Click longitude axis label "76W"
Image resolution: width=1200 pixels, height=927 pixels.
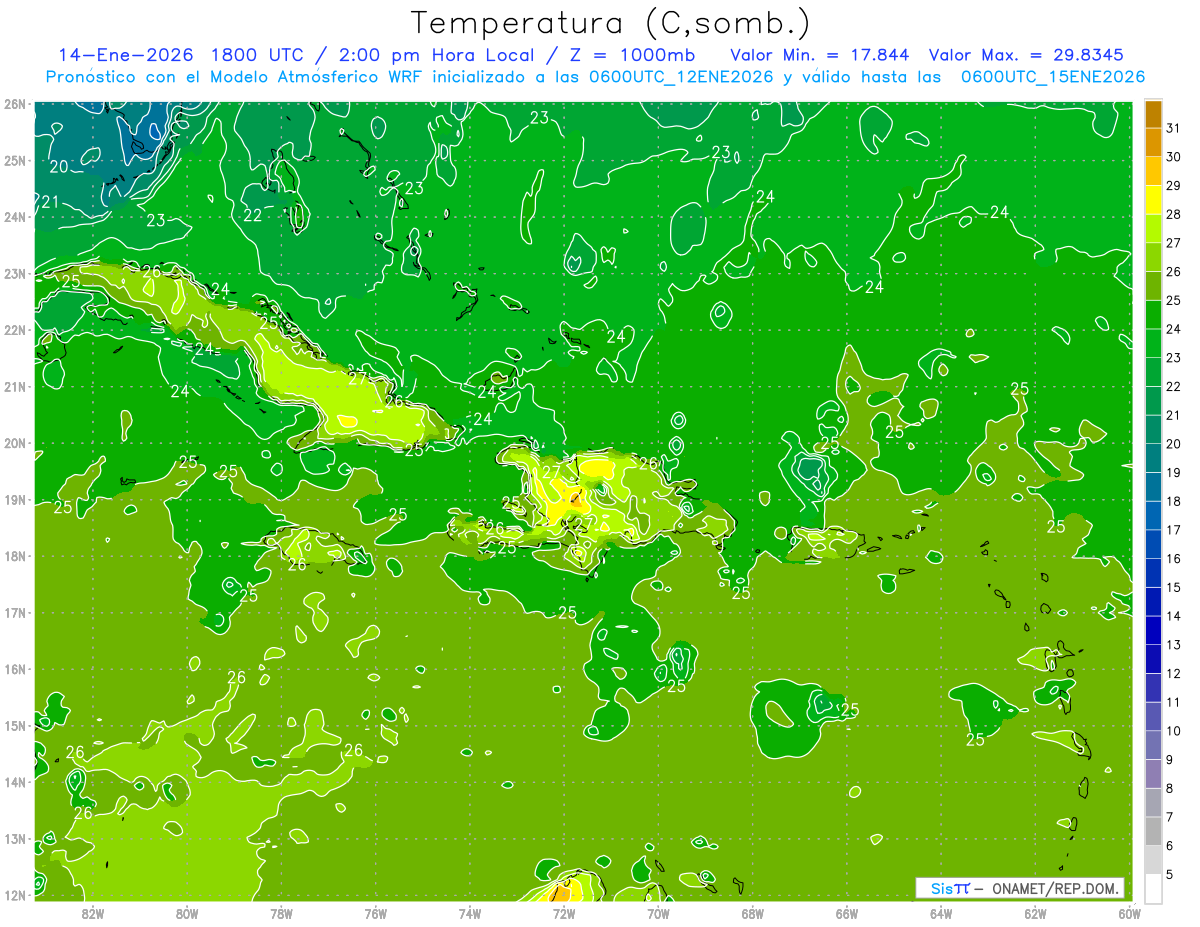coord(375,914)
